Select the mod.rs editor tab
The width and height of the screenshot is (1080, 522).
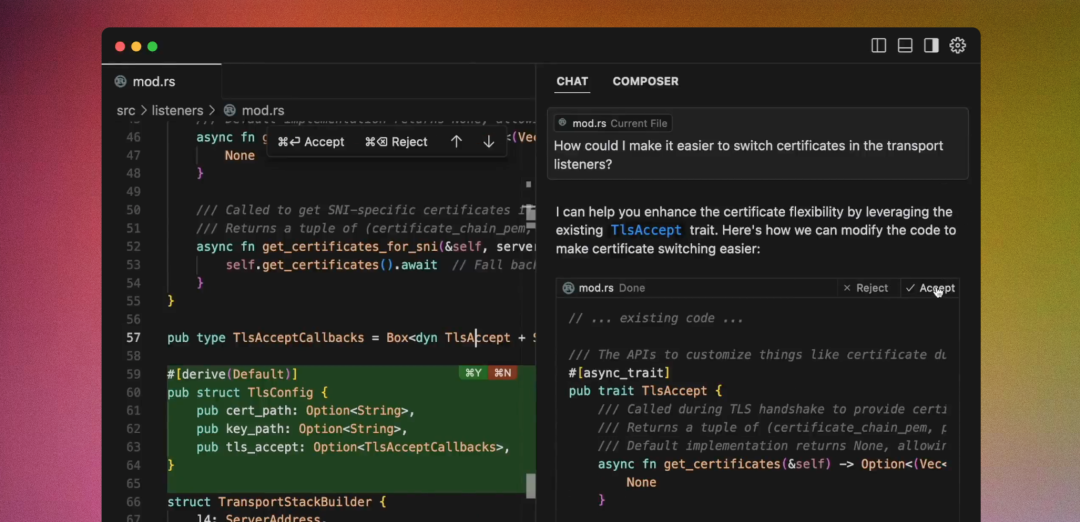click(x=162, y=81)
